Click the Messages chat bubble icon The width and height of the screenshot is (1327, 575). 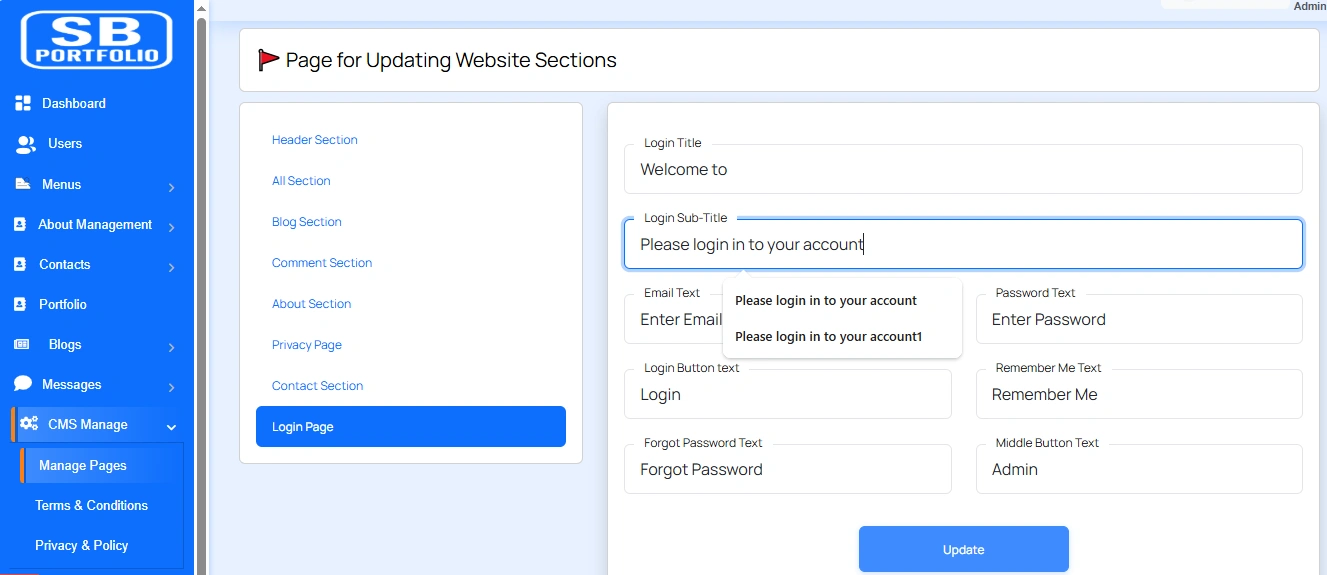(23, 384)
